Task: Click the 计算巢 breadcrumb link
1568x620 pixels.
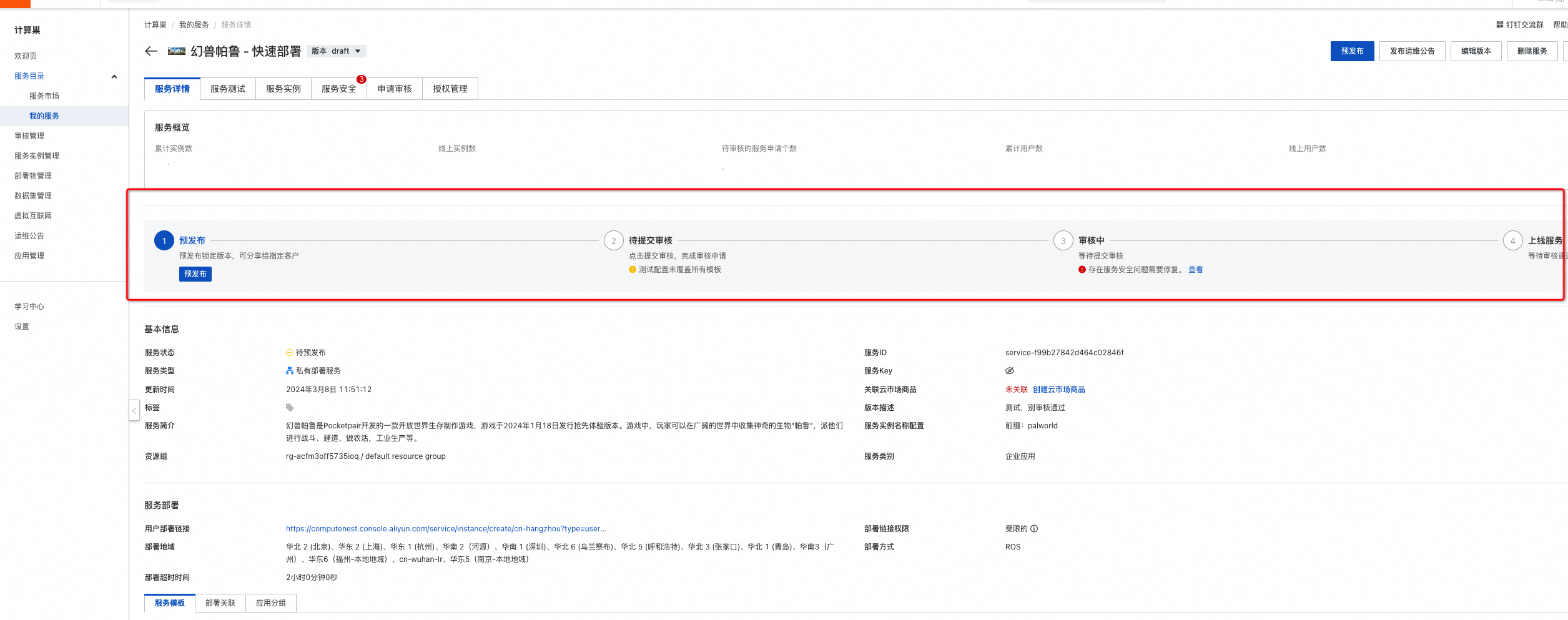Action: point(155,25)
